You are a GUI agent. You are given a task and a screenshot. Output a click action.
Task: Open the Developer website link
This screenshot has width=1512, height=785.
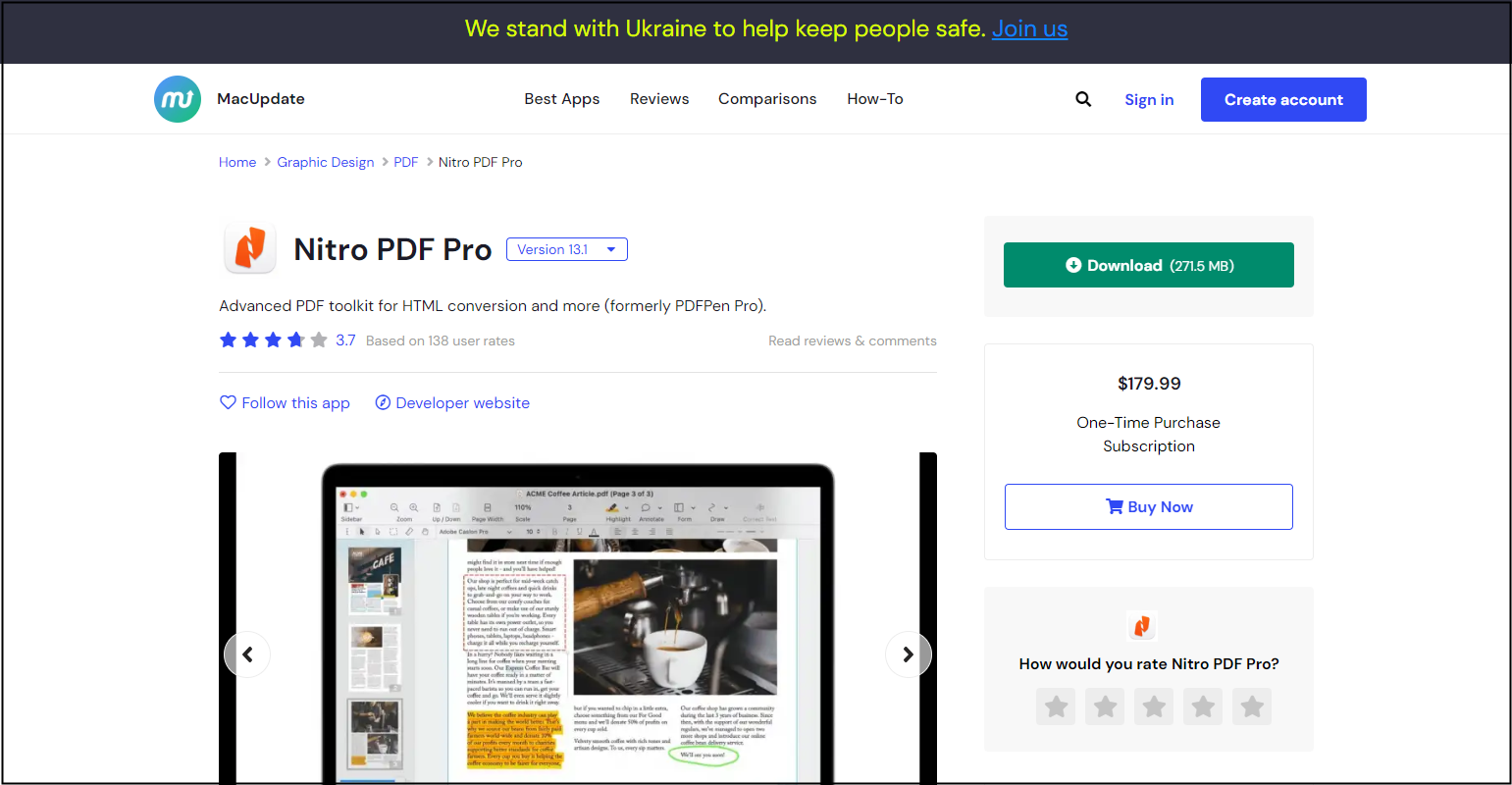click(452, 402)
